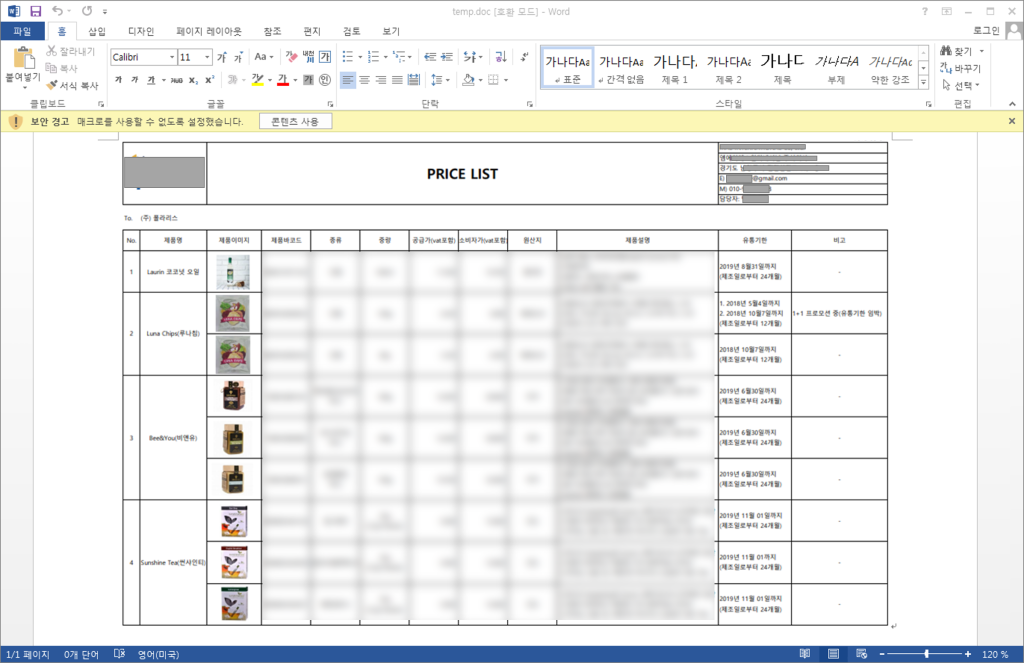Open the Calibri font name dropdown

click(x=172, y=57)
